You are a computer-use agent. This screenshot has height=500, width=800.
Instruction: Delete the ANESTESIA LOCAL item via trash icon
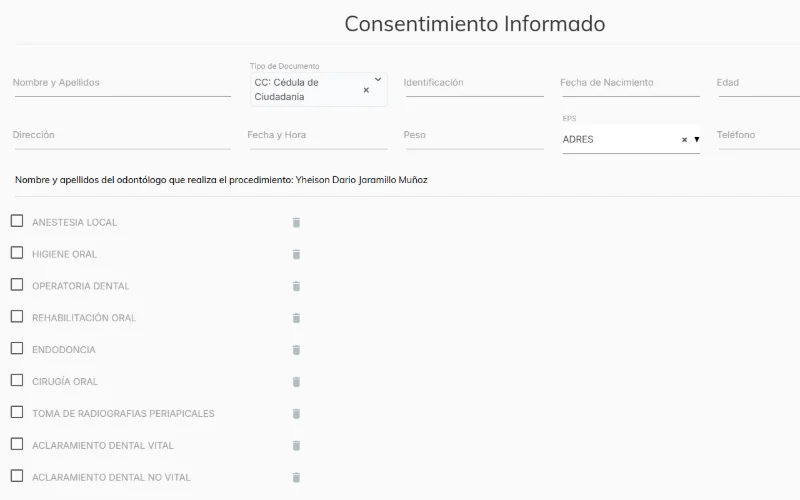click(x=296, y=222)
